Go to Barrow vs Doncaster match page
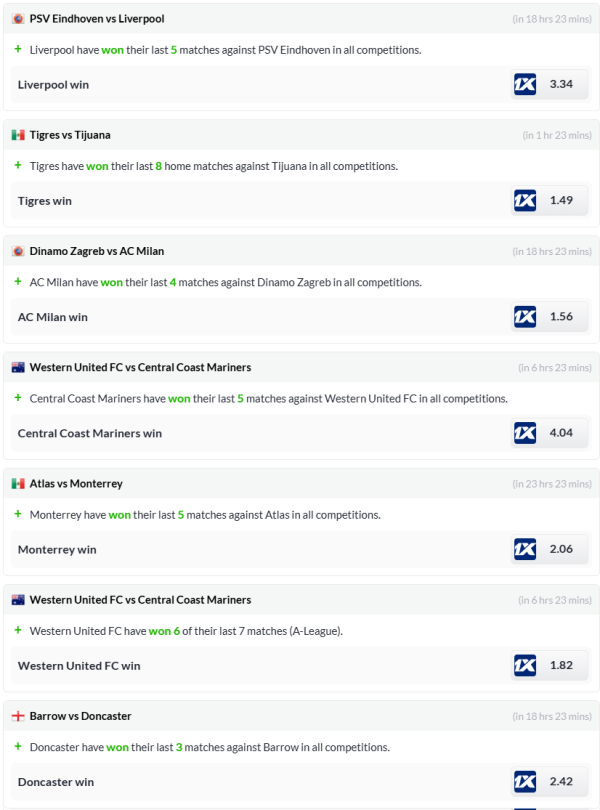This screenshot has height=810, width=600. [x=81, y=716]
